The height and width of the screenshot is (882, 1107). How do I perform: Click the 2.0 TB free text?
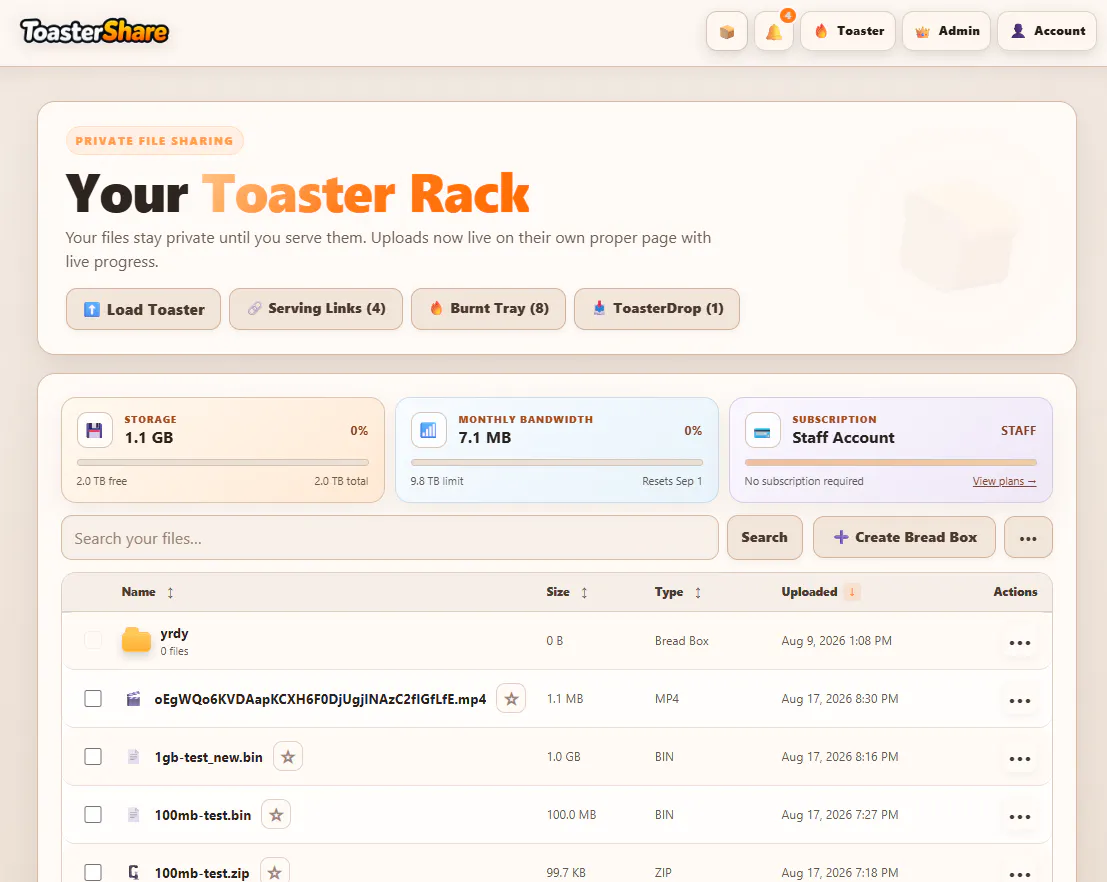click(x=102, y=481)
